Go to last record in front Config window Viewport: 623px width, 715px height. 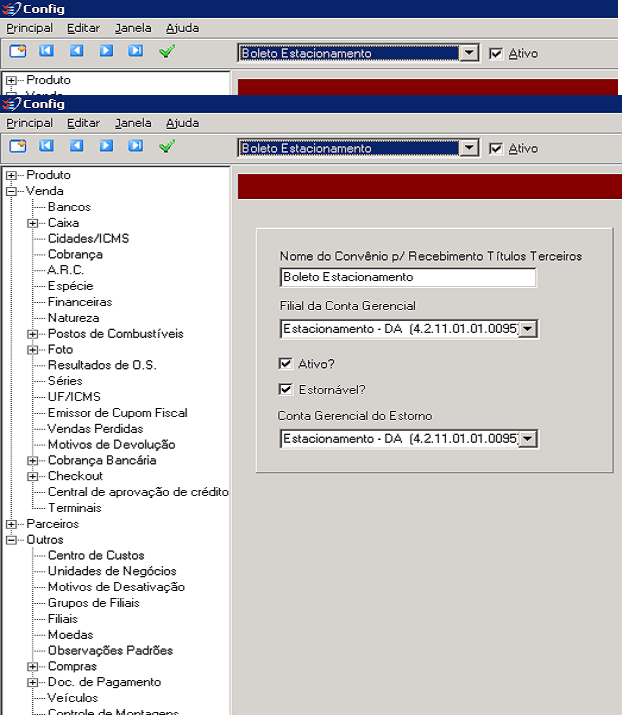135,145
